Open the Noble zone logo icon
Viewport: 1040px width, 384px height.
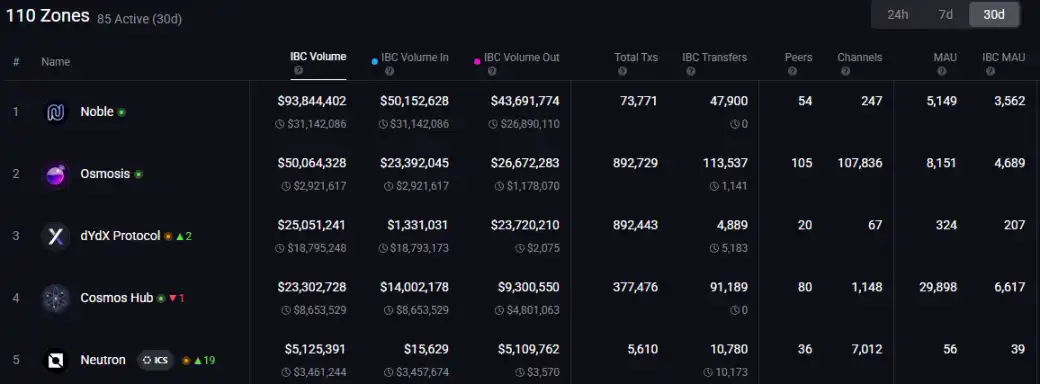56,113
